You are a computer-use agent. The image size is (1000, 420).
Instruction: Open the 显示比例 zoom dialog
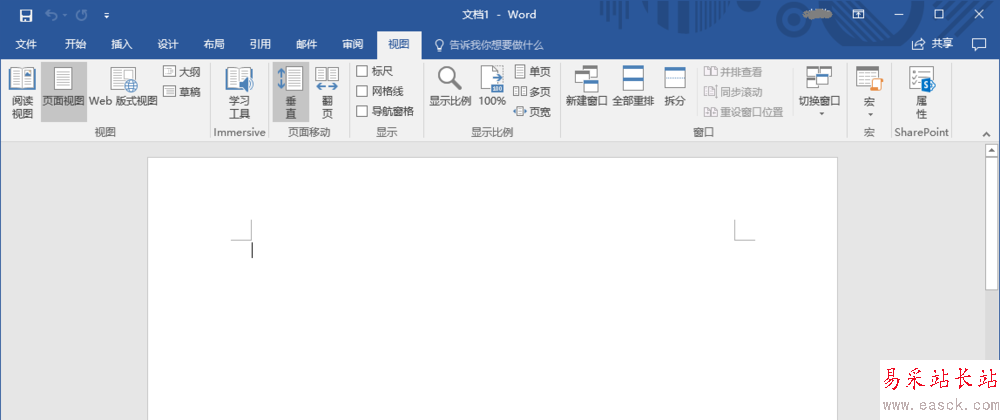(450, 87)
